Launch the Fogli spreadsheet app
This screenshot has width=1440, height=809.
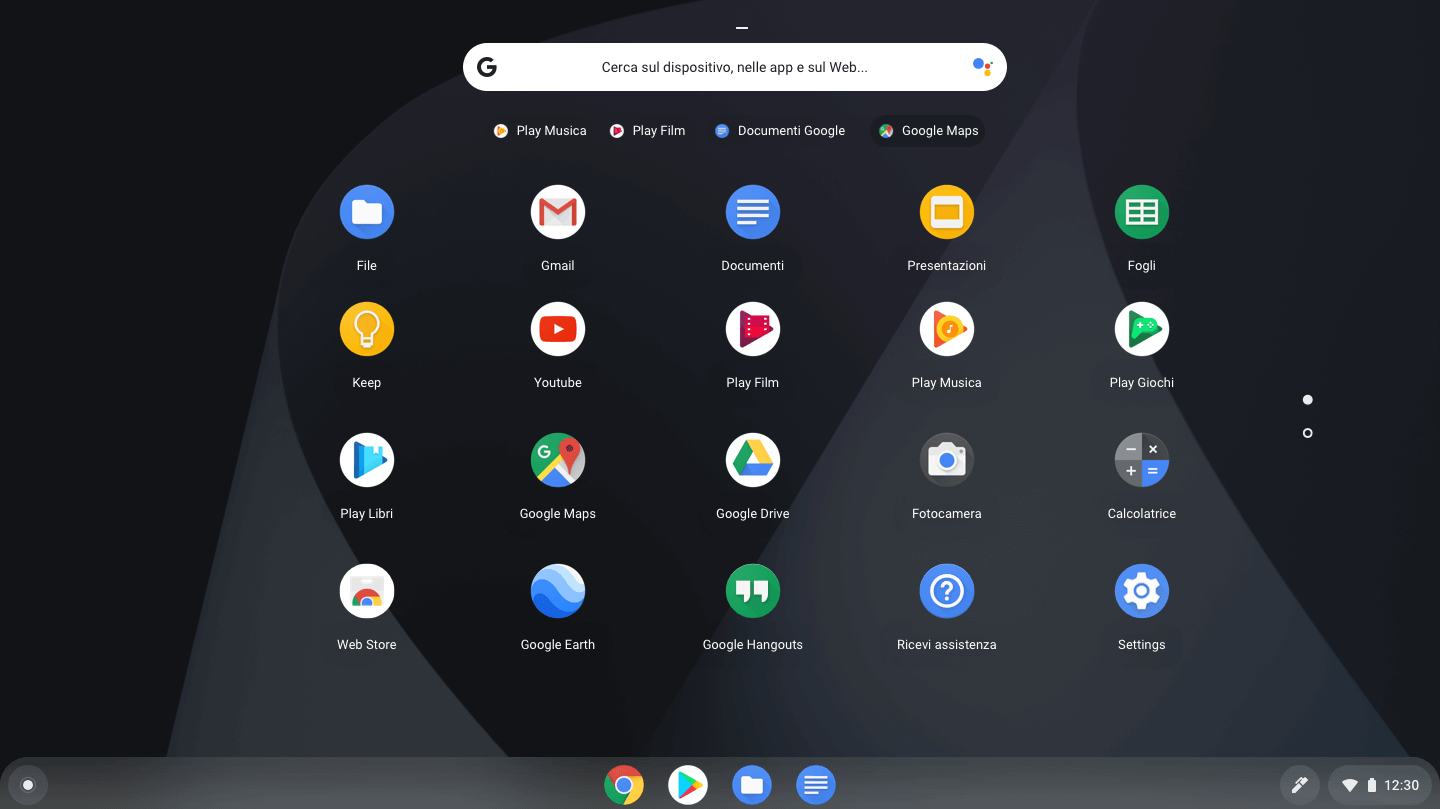coord(1142,212)
